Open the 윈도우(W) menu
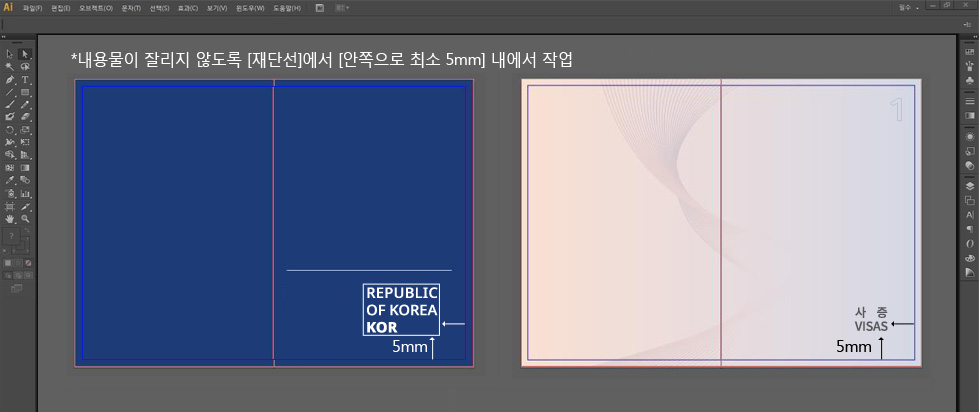The image size is (980, 412). click(x=250, y=8)
